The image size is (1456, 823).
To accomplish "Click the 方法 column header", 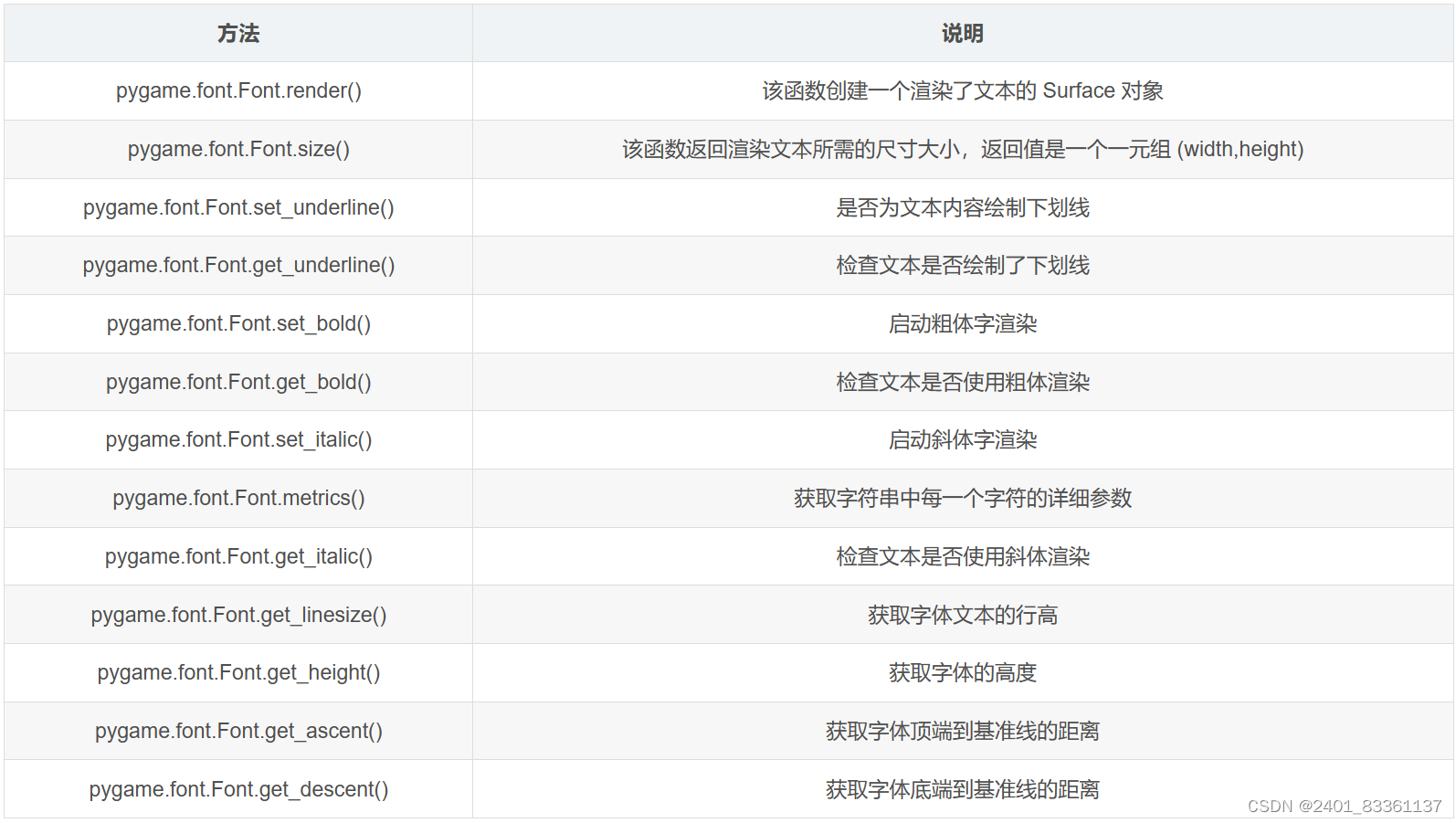I will tap(238, 34).
